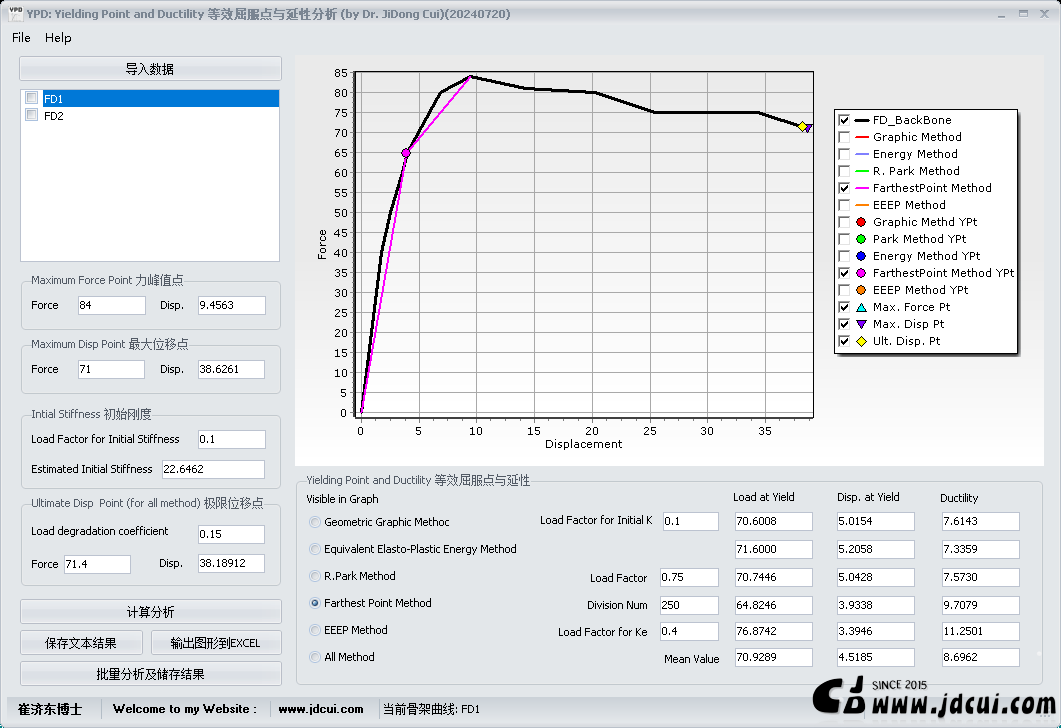The width and height of the screenshot is (1061, 728).
Task: Click 崔济东博士 in the status bar
Action: click(x=50, y=709)
